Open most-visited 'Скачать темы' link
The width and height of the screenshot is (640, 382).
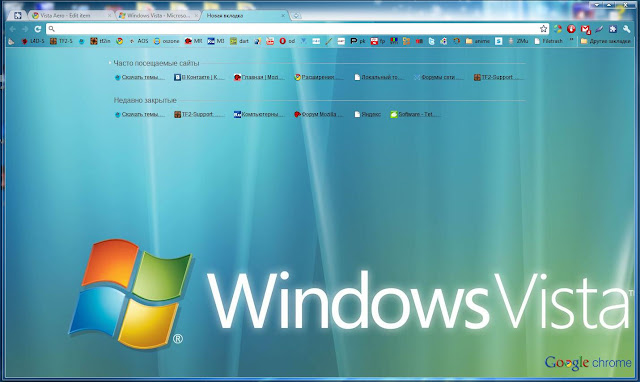(x=140, y=77)
